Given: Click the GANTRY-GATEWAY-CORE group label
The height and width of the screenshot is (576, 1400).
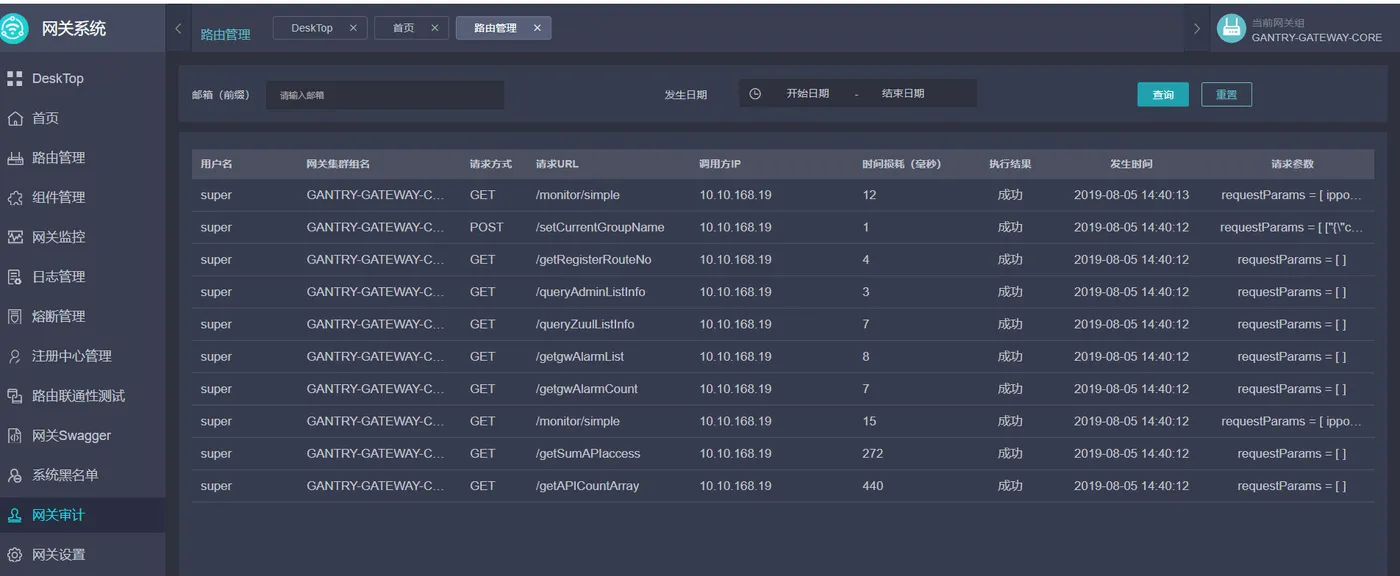Looking at the screenshot, I should [1317, 38].
